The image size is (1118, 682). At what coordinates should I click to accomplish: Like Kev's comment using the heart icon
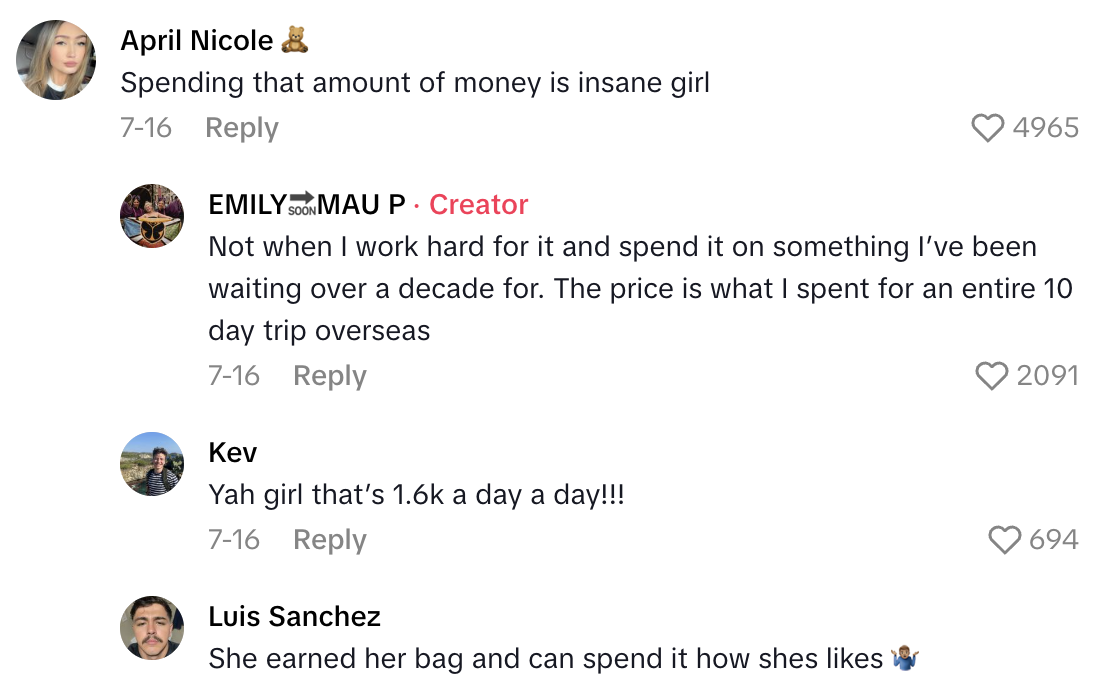pos(1003,539)
